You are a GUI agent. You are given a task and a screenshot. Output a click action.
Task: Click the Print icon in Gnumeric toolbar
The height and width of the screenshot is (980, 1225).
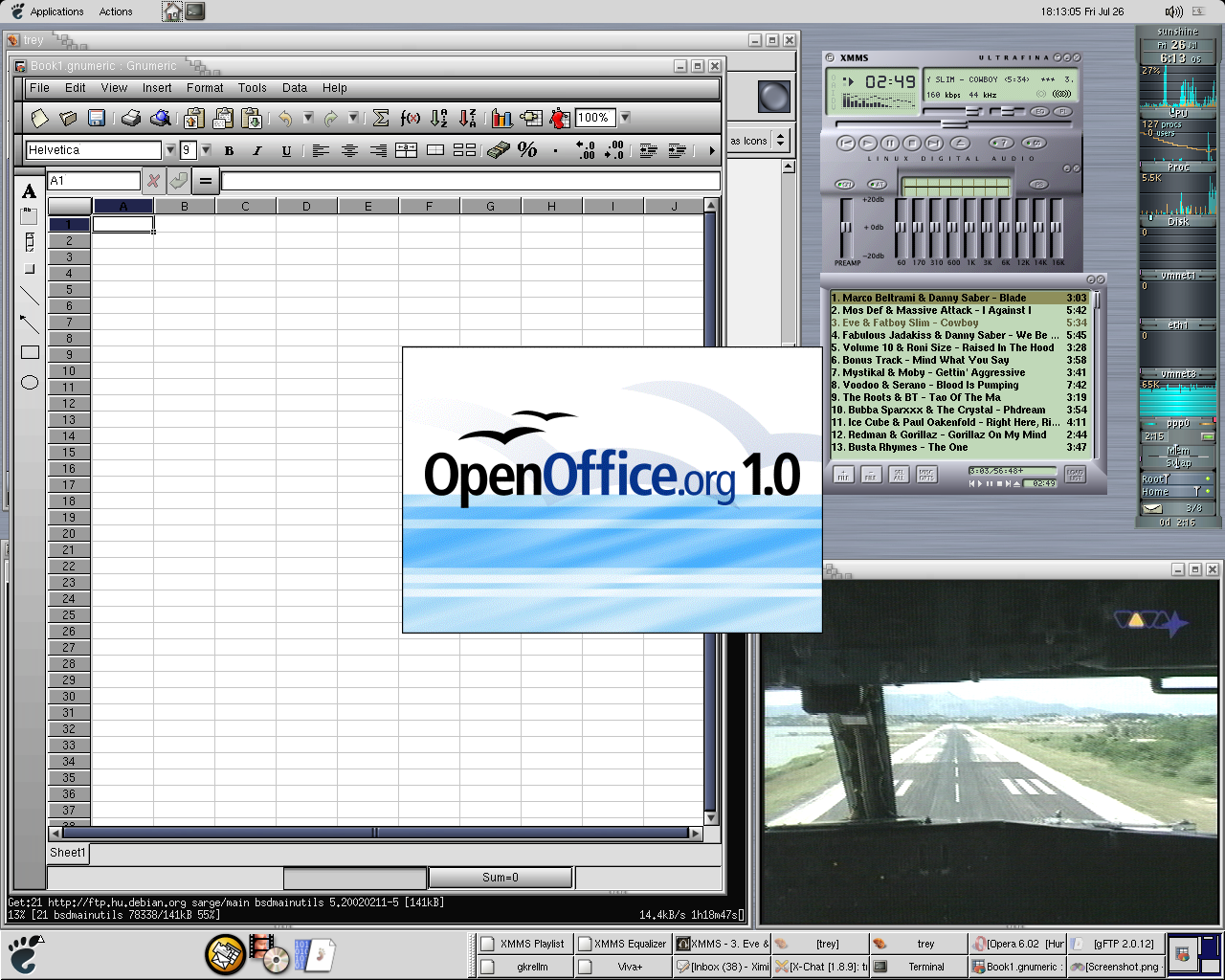click(131, 118)
